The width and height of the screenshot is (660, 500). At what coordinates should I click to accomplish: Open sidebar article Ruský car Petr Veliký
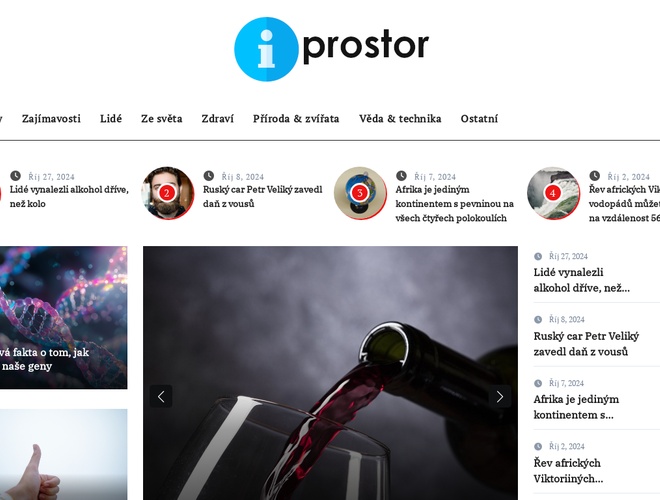(586, 344)
